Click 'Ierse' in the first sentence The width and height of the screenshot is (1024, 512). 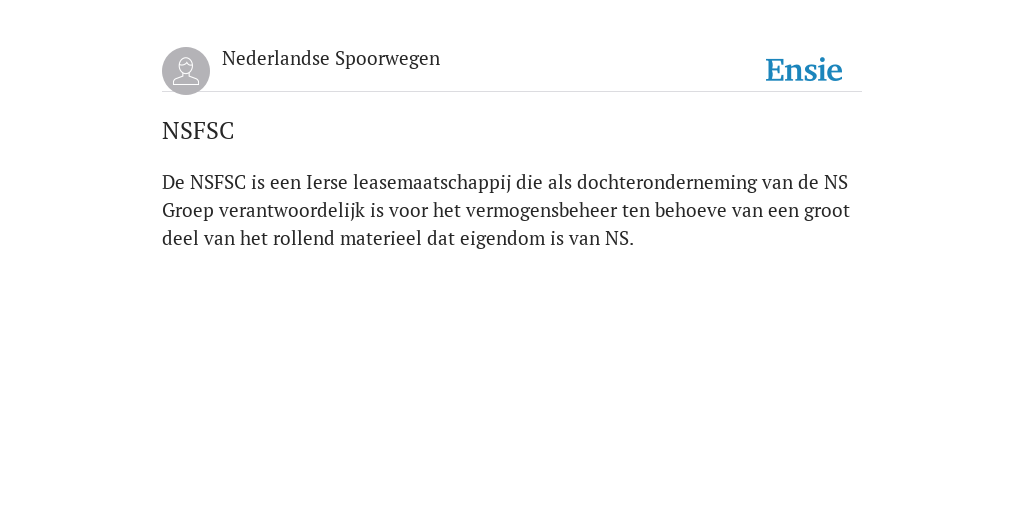click(327, 182)
